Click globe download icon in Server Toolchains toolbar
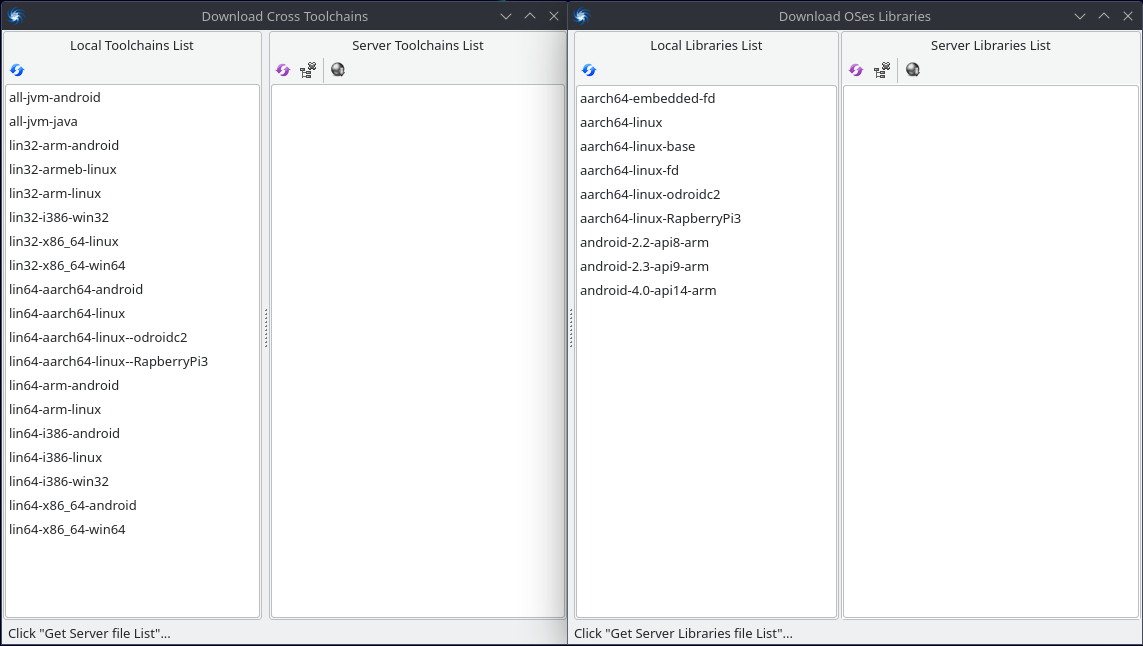 tap(338, 70)
